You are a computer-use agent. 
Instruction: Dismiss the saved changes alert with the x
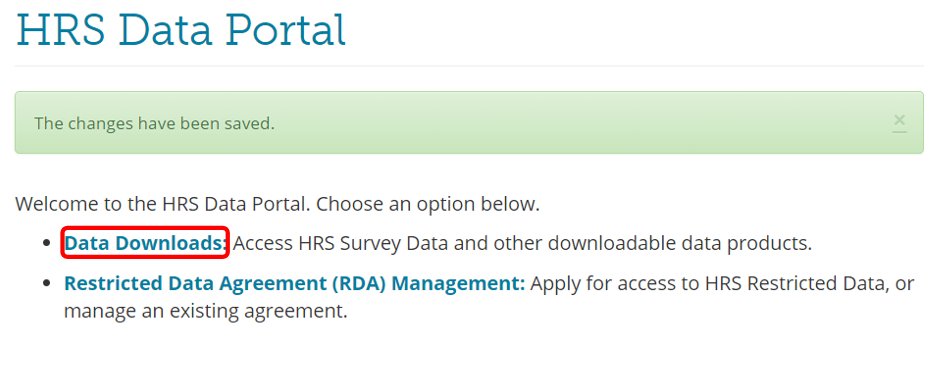(x=899, y=122)
